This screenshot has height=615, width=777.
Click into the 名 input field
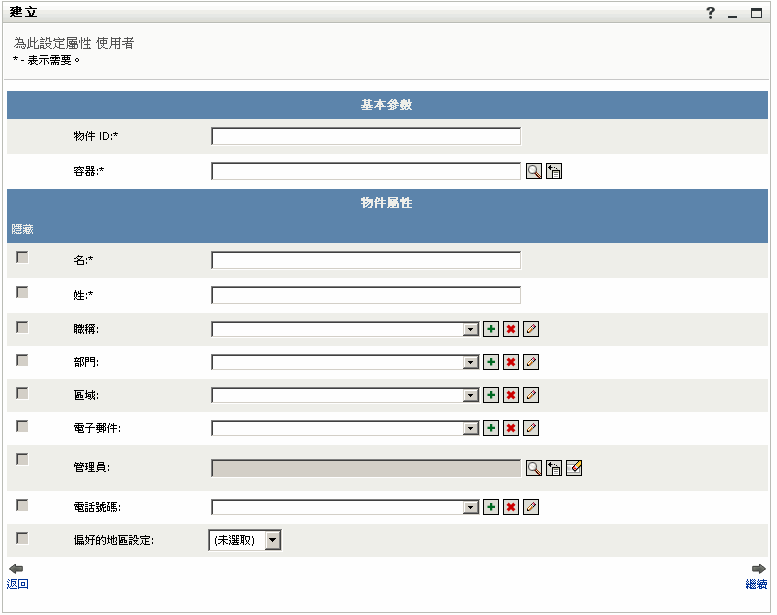point(366,260)
